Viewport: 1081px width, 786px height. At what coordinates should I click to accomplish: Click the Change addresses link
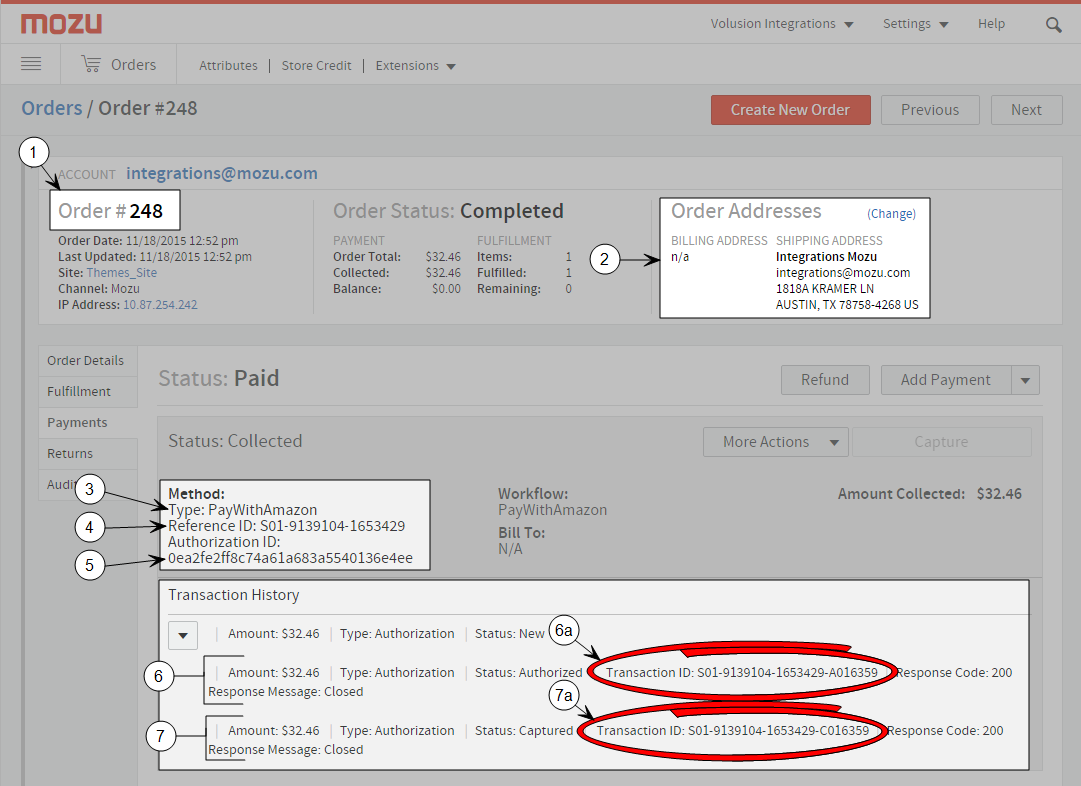pyautogui.click(x=891, y=214)
